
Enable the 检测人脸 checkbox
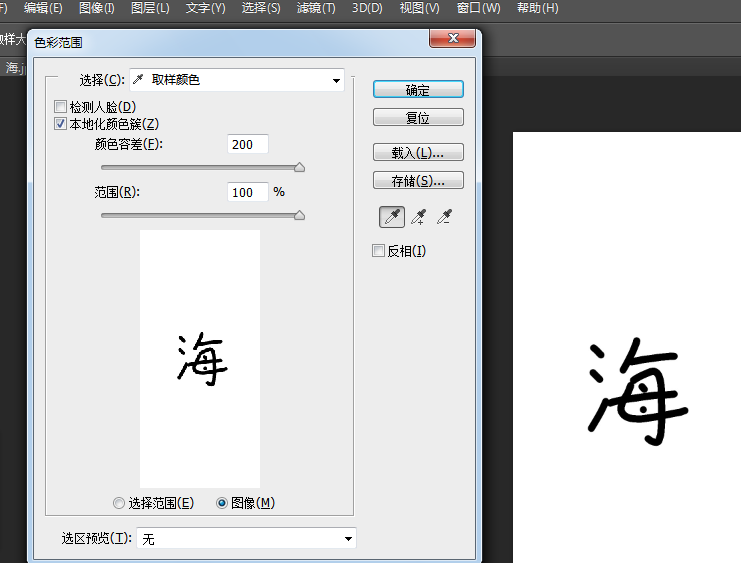click(60, 106)
